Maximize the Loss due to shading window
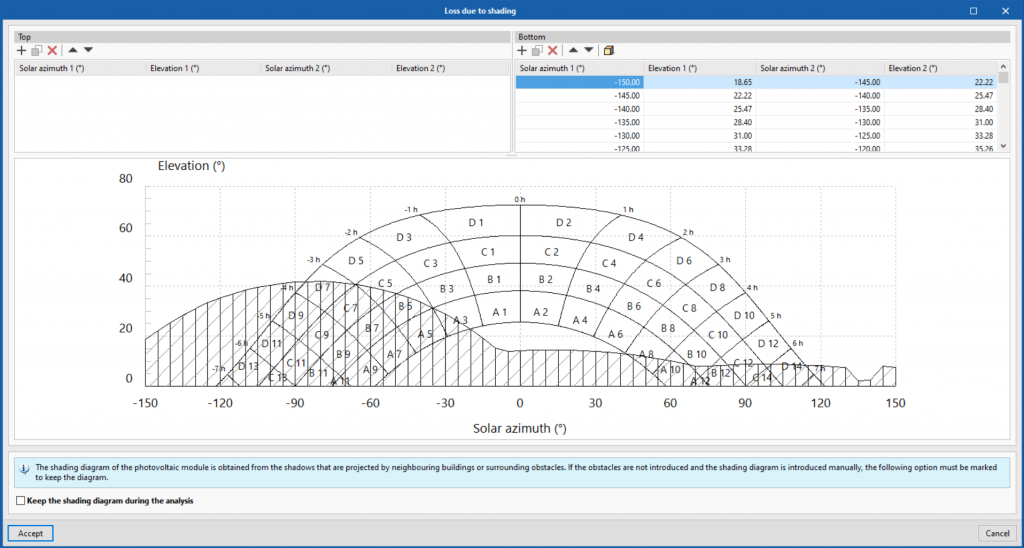This screenshot has width=1024, height=548. click(x=974, y=10)
